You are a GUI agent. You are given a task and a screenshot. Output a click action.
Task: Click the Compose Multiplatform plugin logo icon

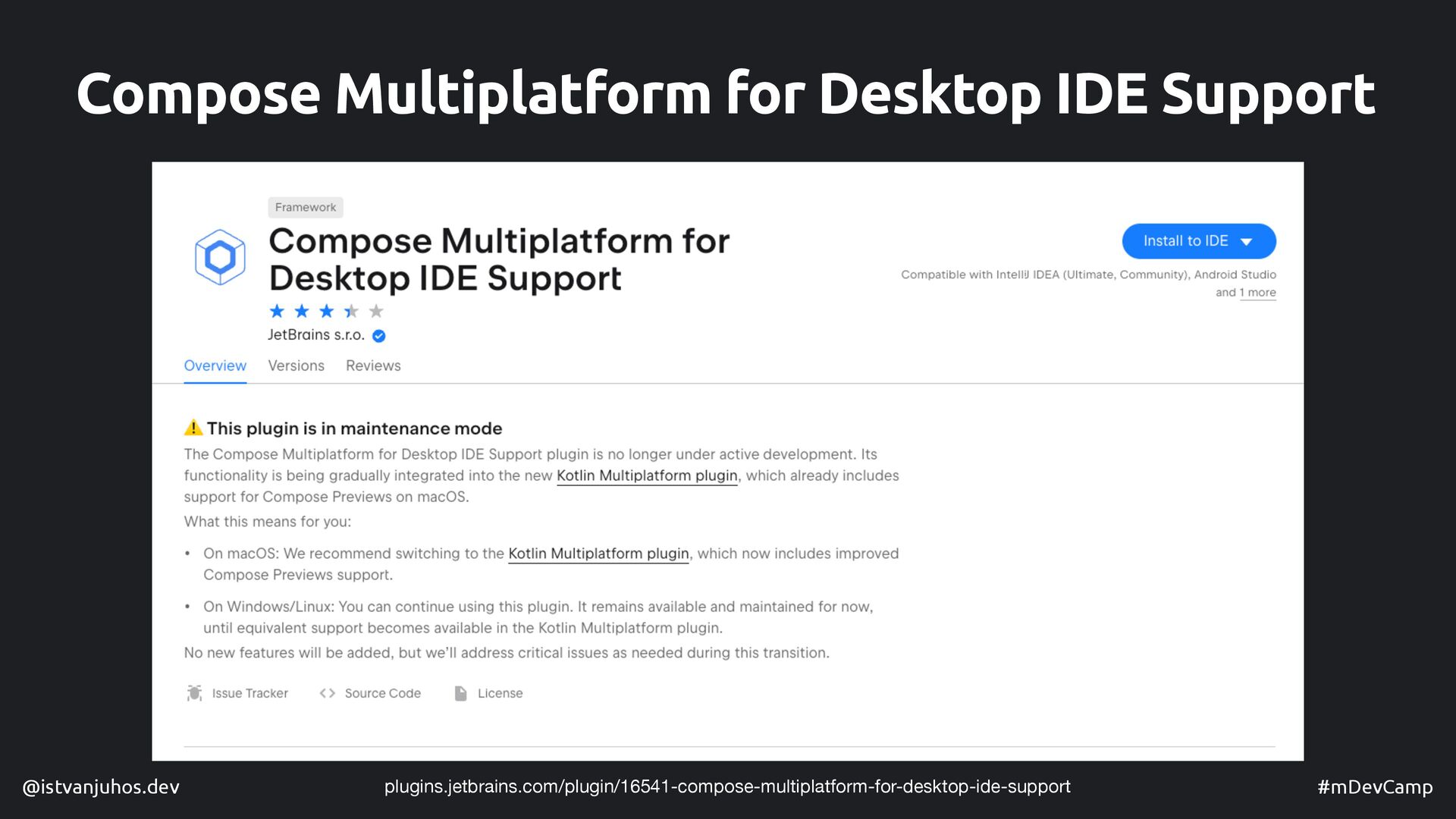[220, 257]
